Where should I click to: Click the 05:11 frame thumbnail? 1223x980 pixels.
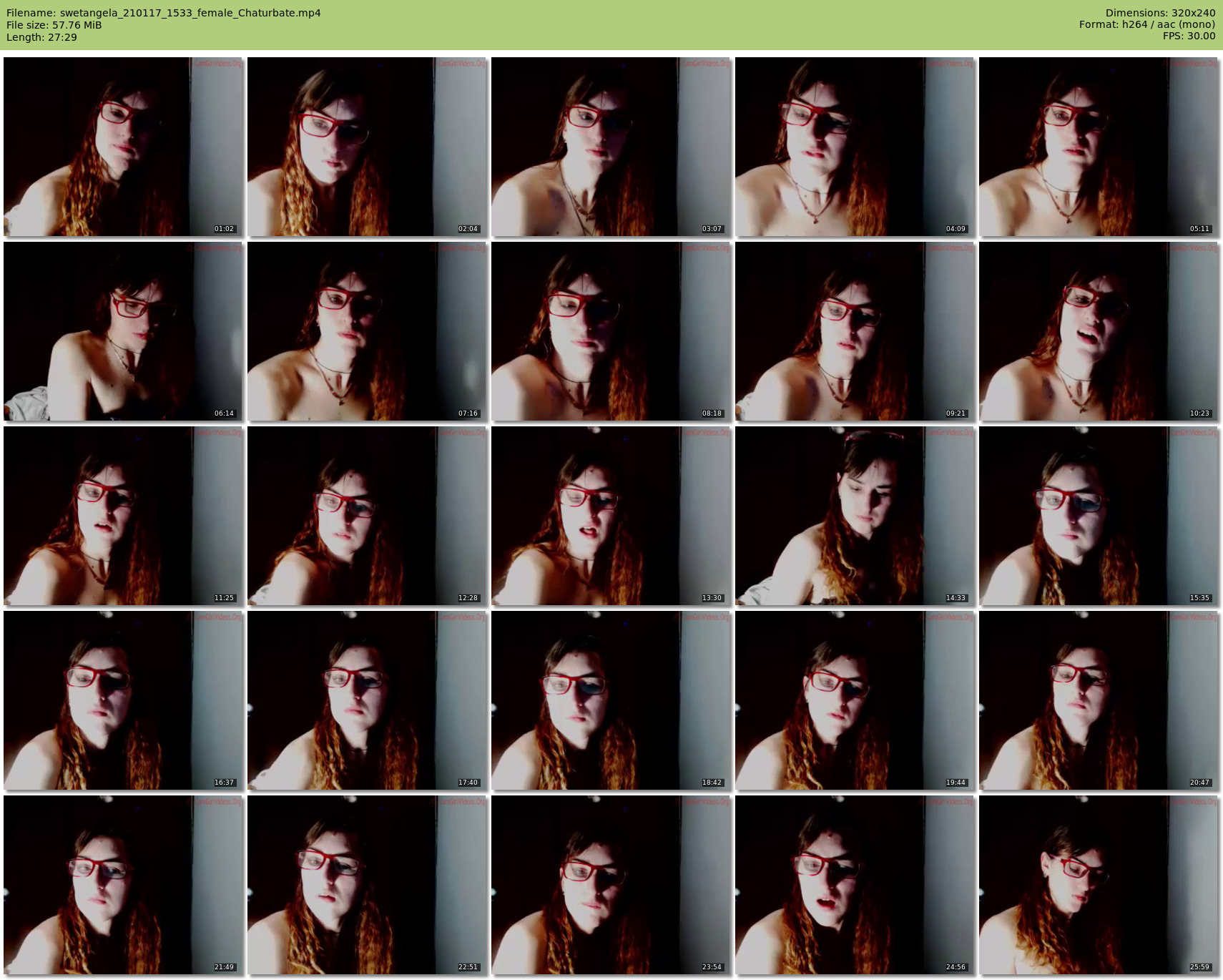pos(1099,147)
